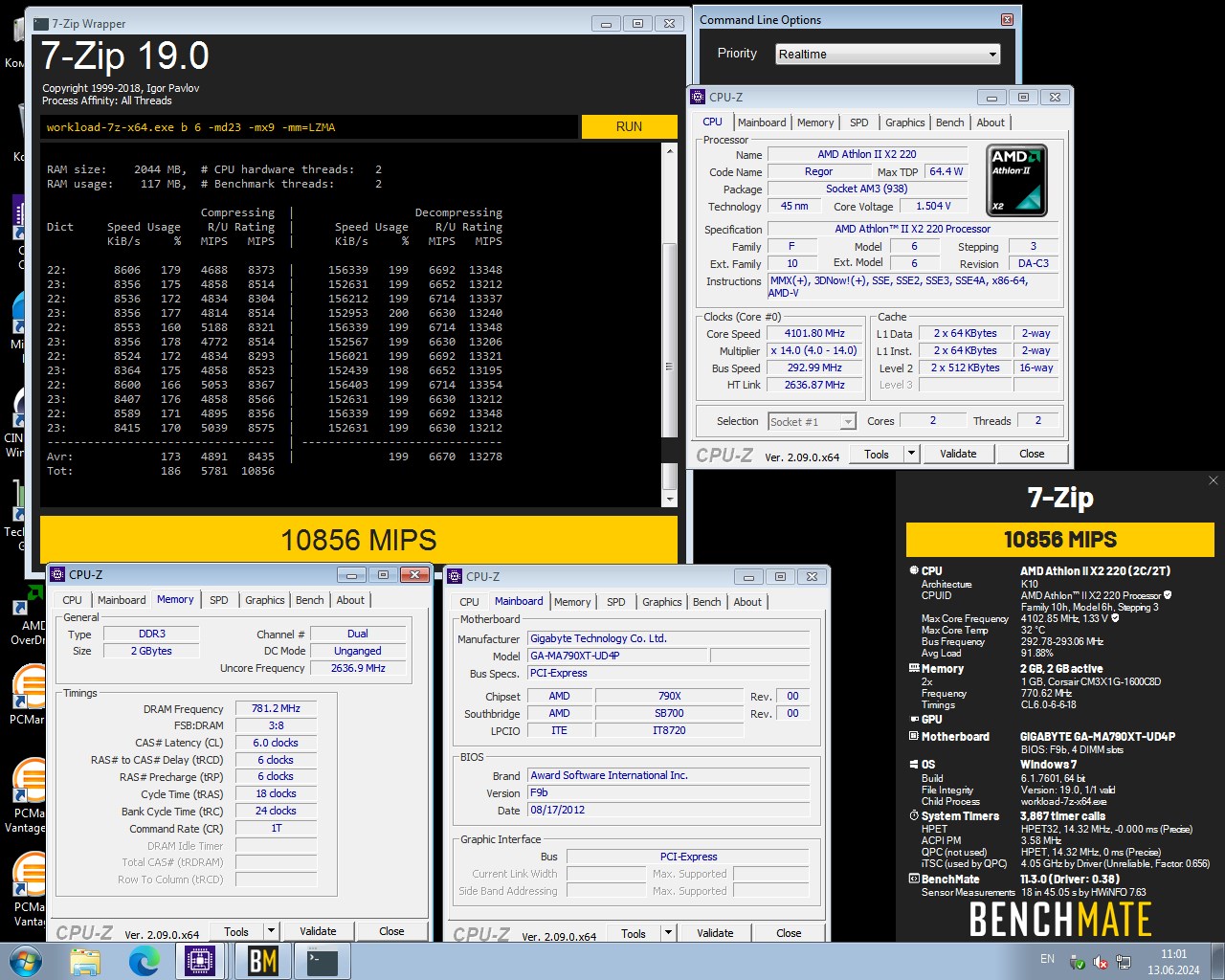
Task: Click the 7-Zip Wrapper title bar icon
Action: [x=40, y=24]
